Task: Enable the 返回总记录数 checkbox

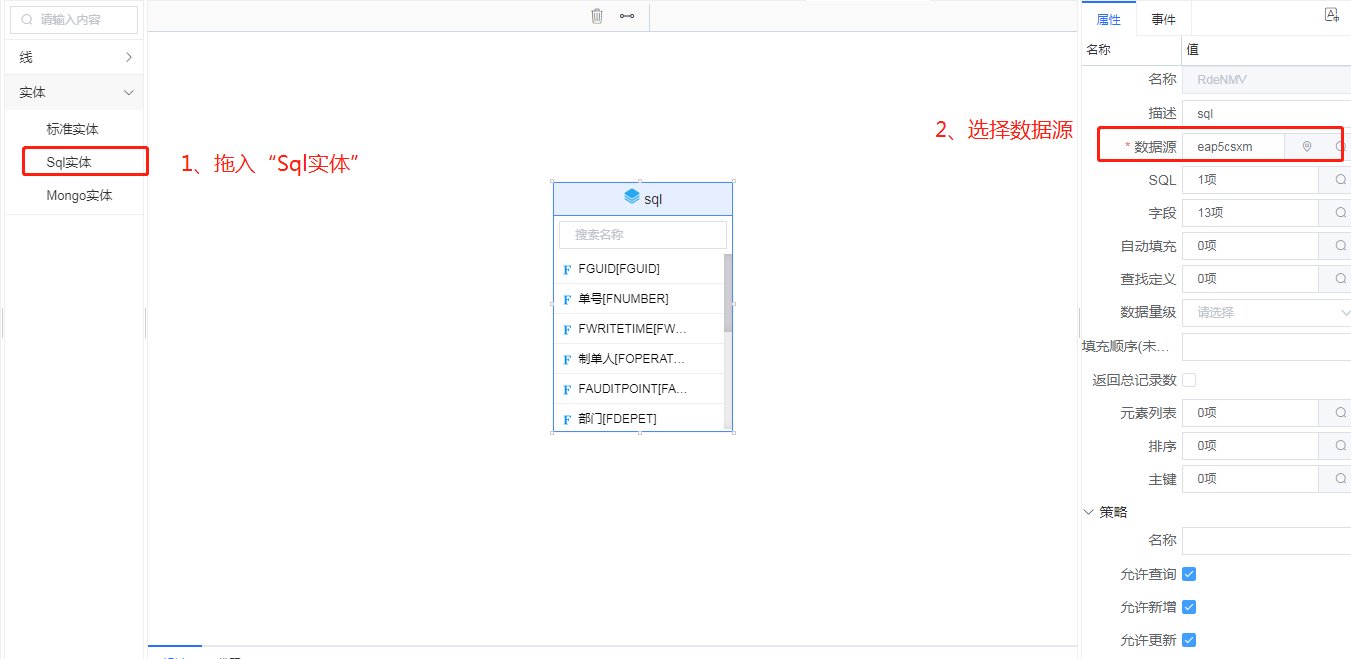Action: (x=1189, y=380)
